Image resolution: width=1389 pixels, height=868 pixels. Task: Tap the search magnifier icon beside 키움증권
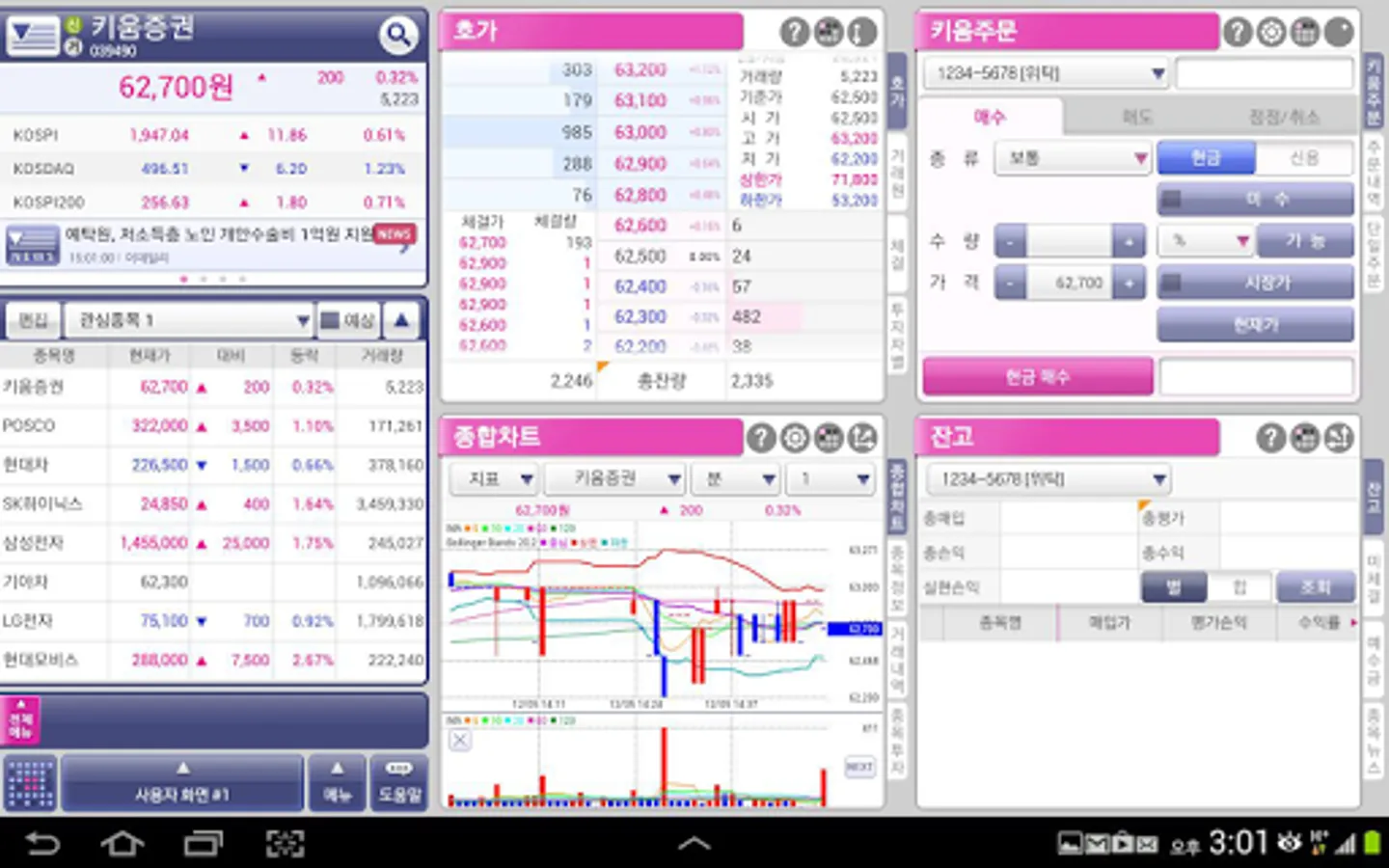tap(398, 37)
